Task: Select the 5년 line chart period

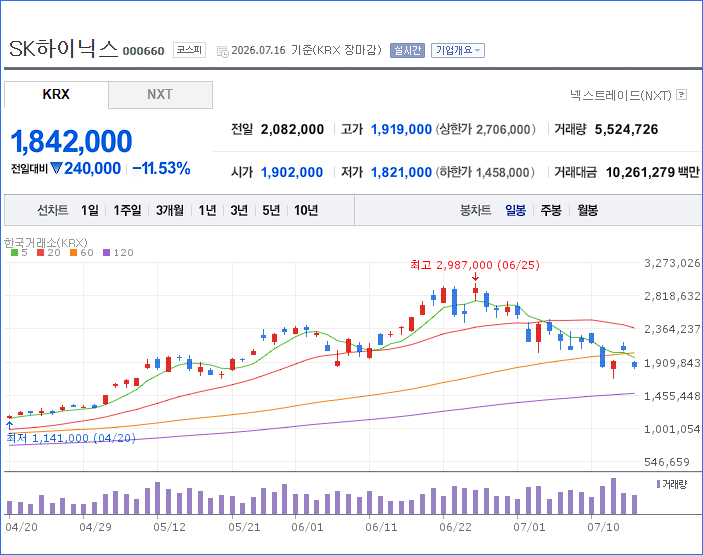Action: pos(271,210)
